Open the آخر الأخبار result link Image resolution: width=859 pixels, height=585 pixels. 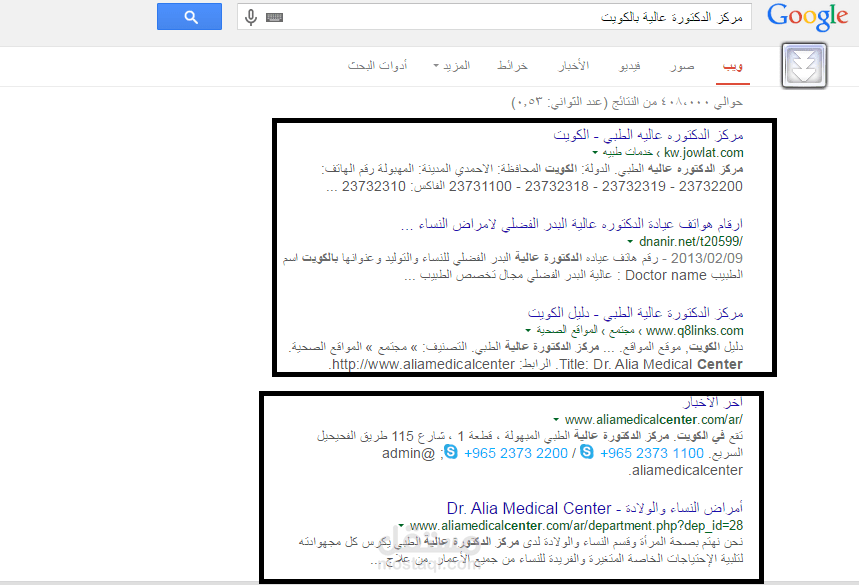[713, 403]
